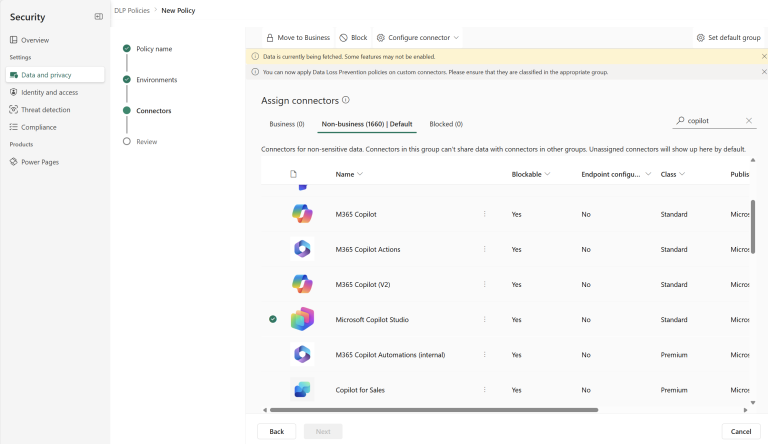Jump to the Policy name step
This screenshot has height=444, width=768.
[x=154, y=49]
